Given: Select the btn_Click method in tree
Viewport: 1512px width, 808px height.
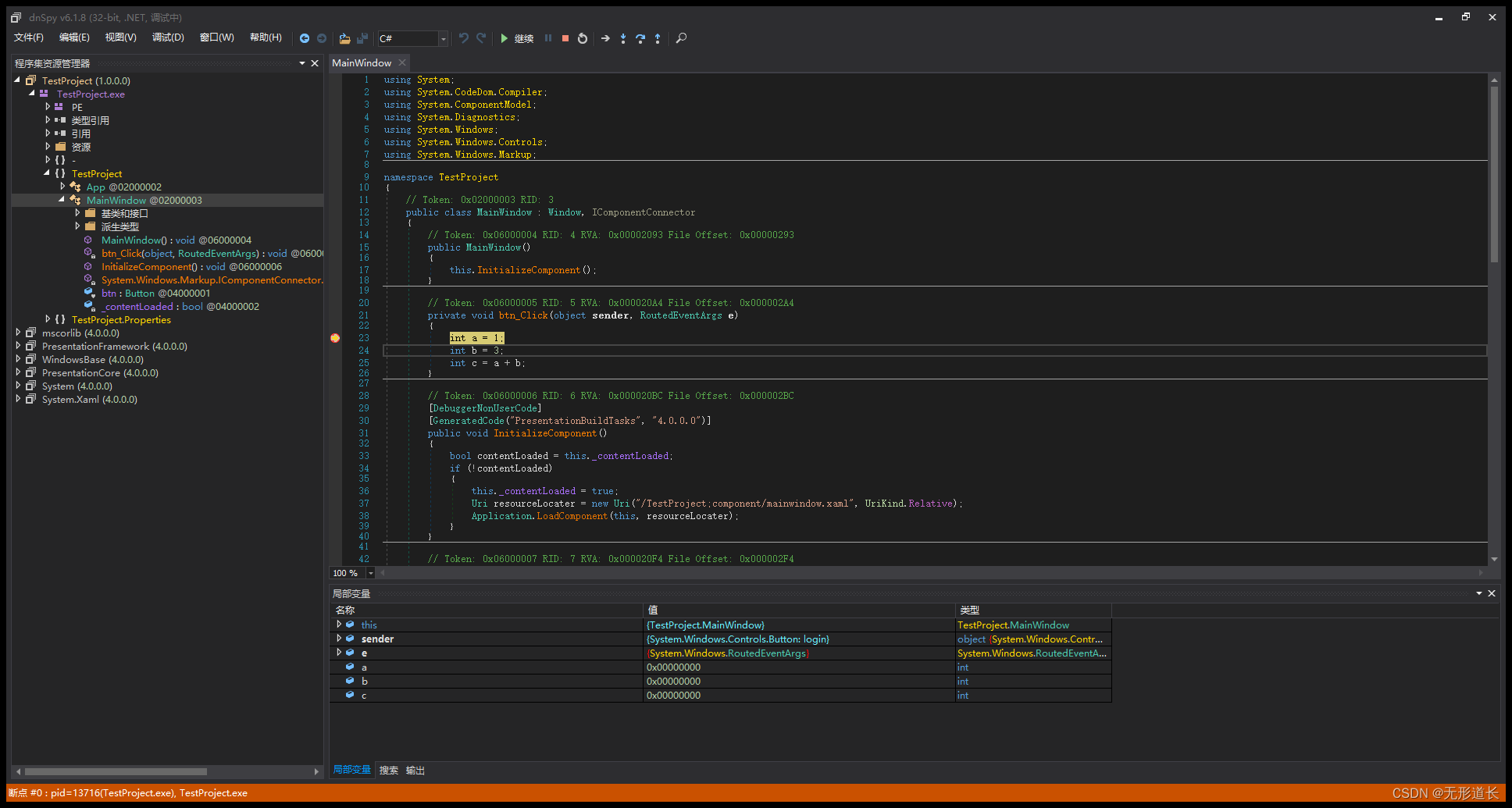Looking at the screenshot, I should tap(212, 254).
